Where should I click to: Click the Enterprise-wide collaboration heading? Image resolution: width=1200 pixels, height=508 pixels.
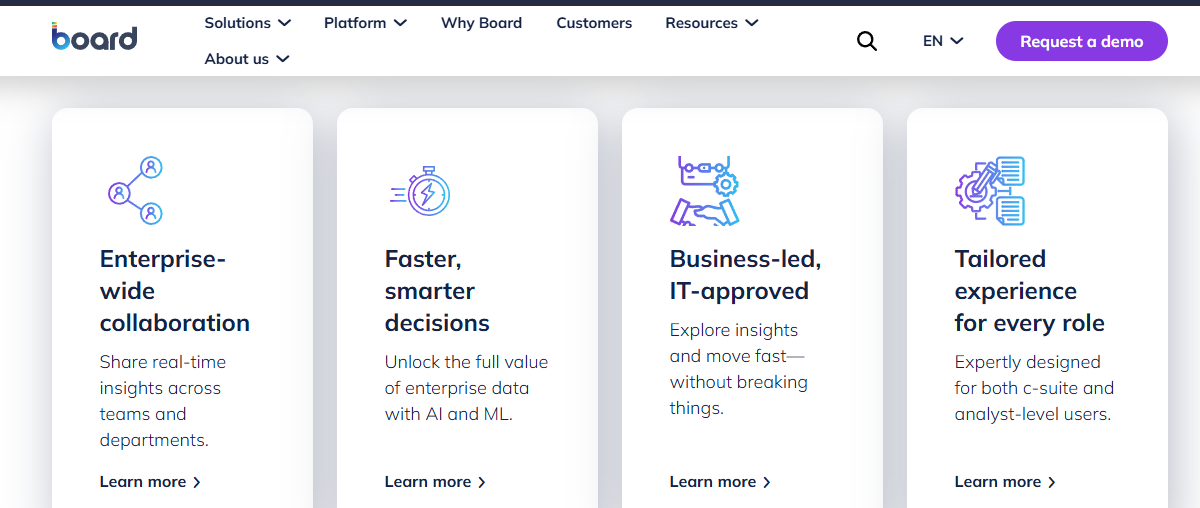pyautogui.click(x=175, y=291)
